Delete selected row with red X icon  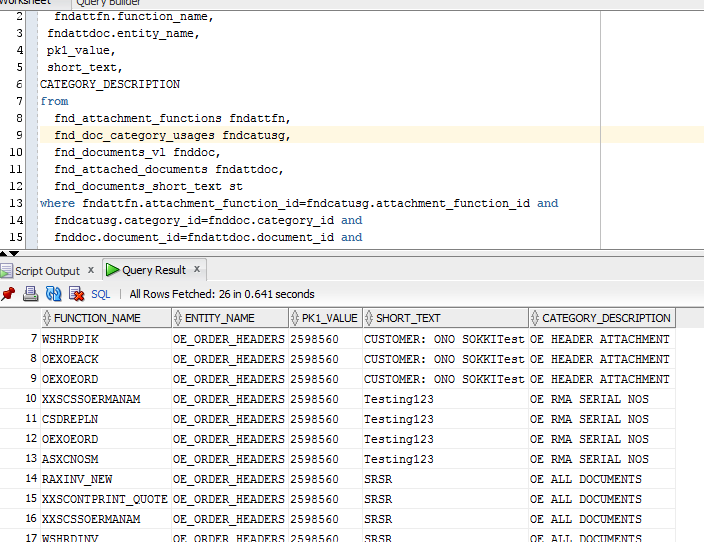[76, 294]
